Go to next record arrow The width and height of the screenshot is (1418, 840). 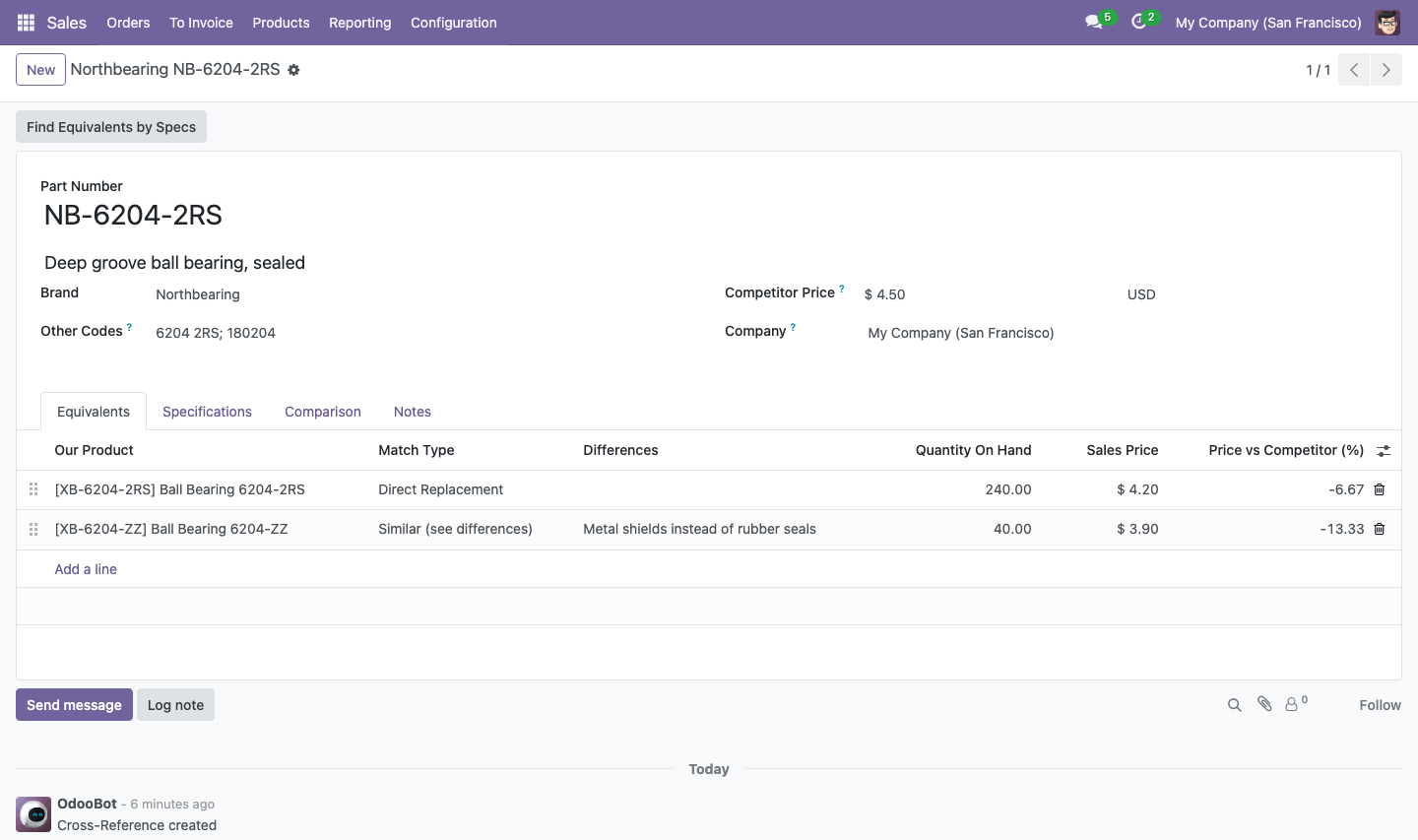(1386, 70)
